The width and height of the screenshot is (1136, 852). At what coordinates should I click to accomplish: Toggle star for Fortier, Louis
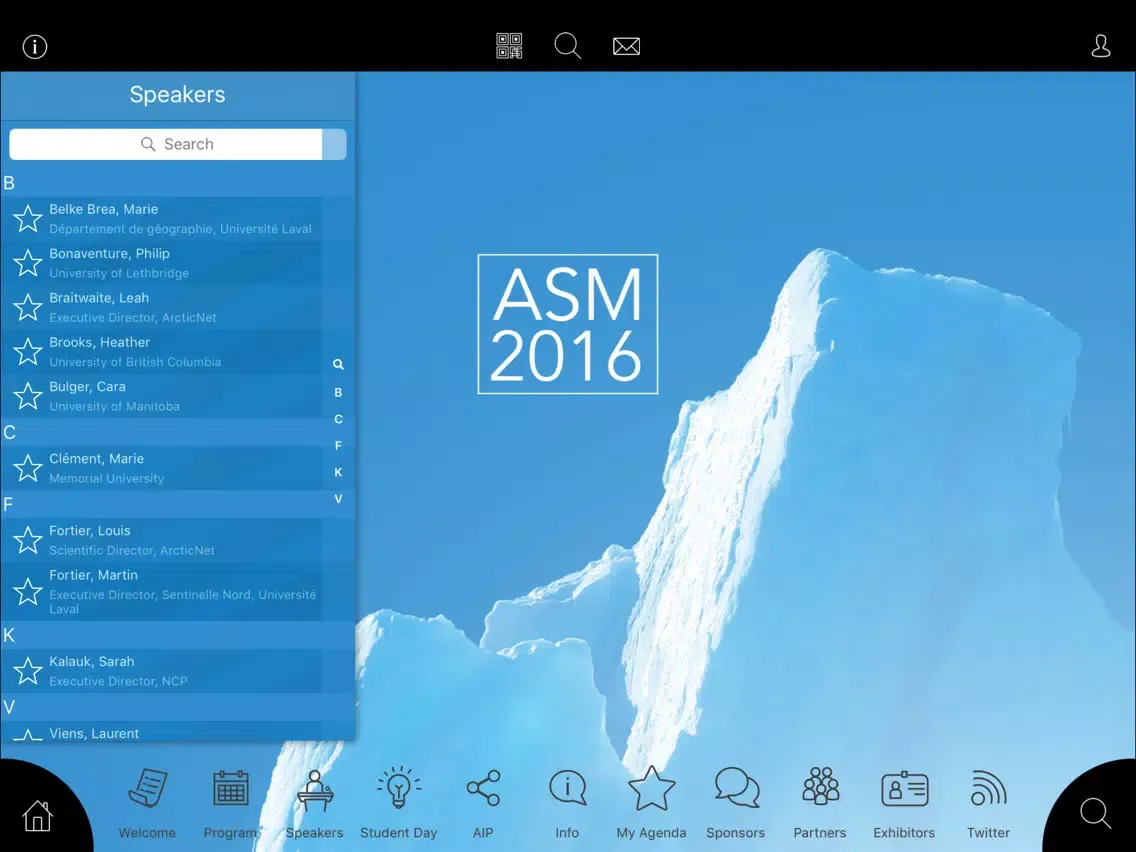click(x=28, y=540)
